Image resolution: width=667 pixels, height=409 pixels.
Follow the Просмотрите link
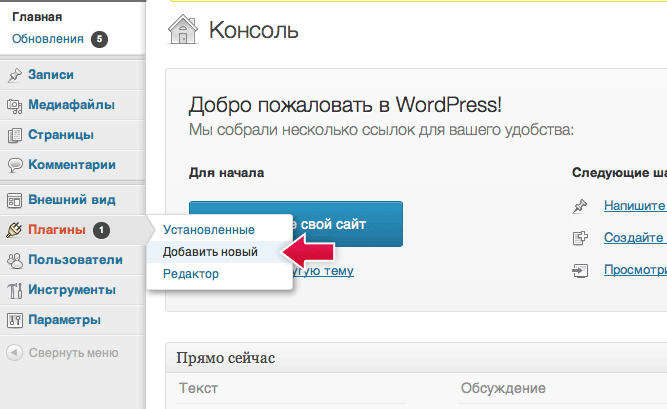(635, 270)
